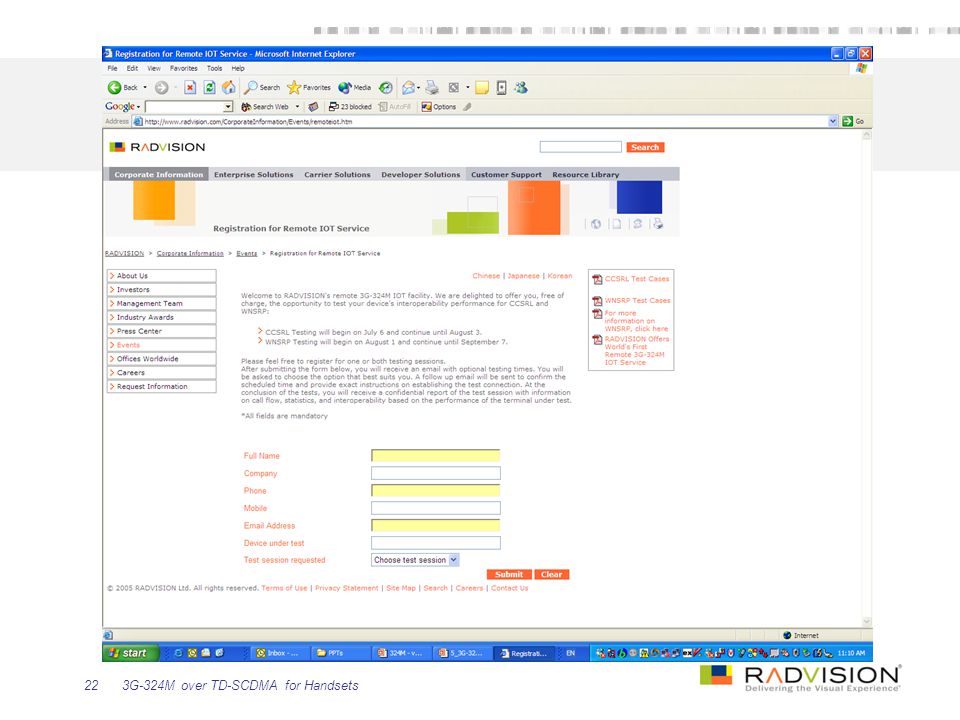
Task: Click the Full Name input field
Action: coord(435,456)
